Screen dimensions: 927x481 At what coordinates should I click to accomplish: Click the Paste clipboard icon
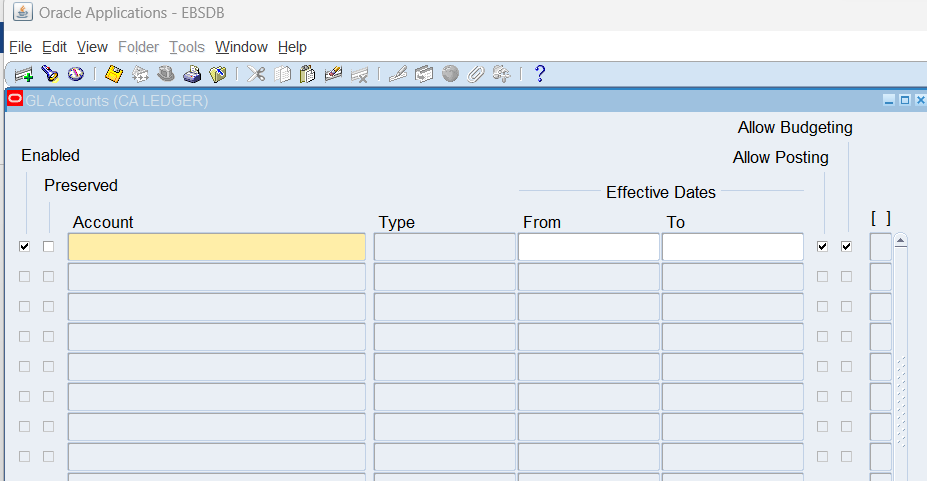click(x=307, y=74)
